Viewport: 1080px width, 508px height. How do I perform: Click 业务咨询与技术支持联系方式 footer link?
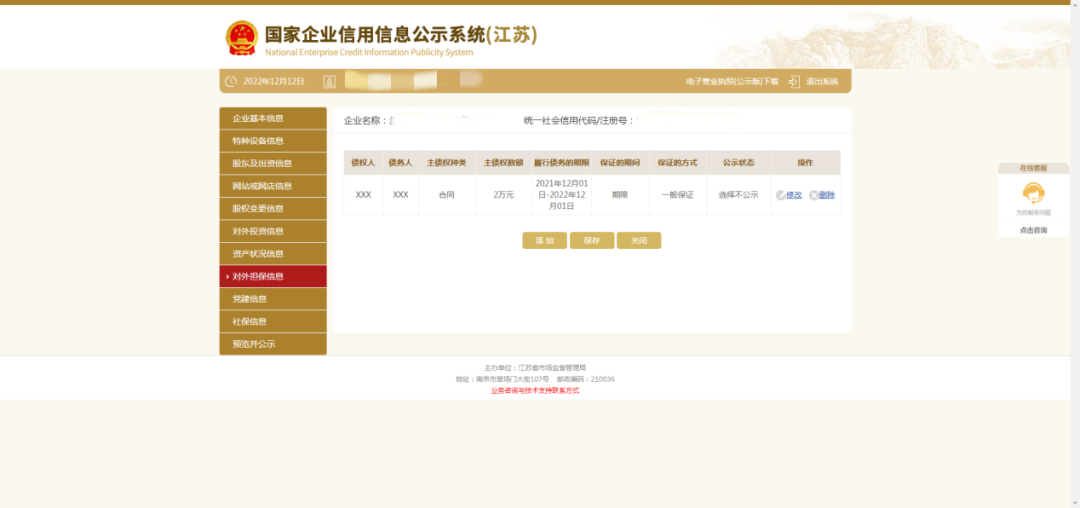[535, 391]
